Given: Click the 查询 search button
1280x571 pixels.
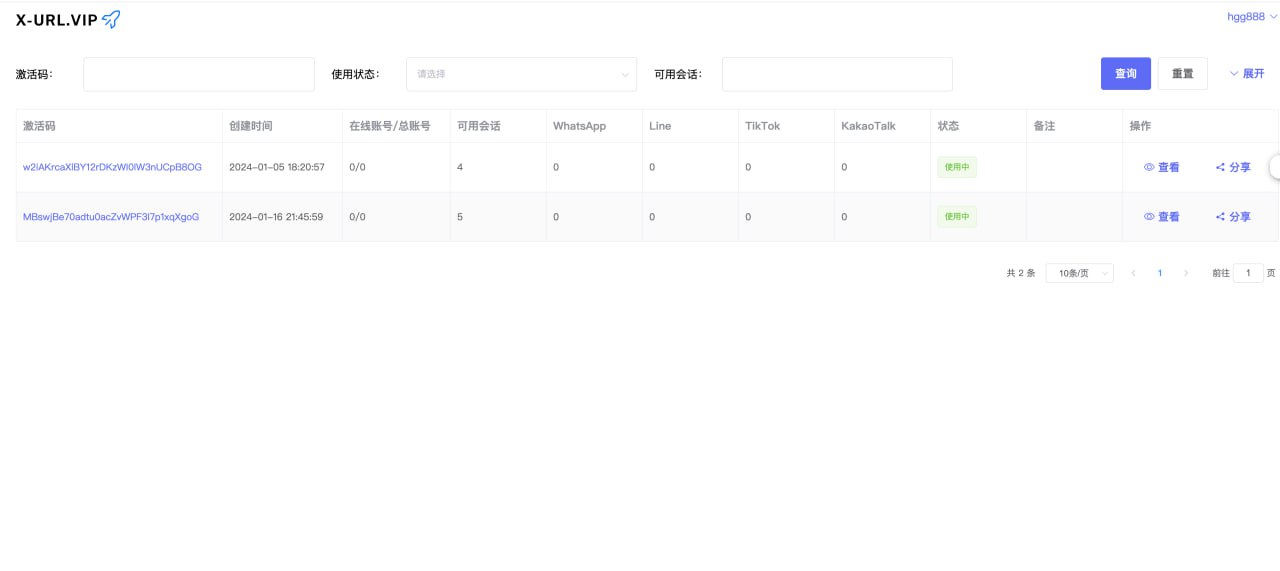Looking at the screenshot, I should (x=1125, y=74).
